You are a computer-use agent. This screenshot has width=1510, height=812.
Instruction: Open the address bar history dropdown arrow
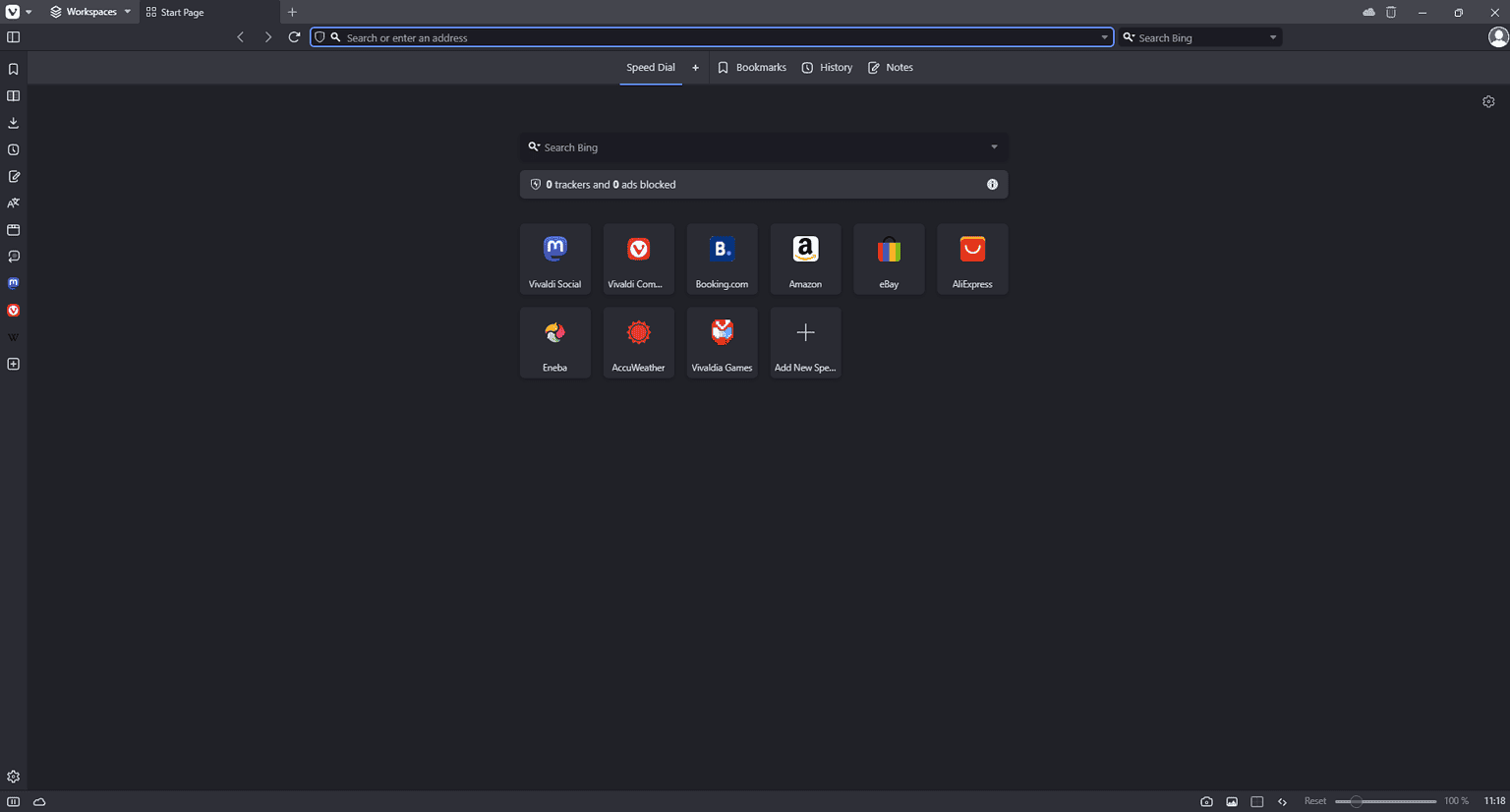click(1104, 37)
